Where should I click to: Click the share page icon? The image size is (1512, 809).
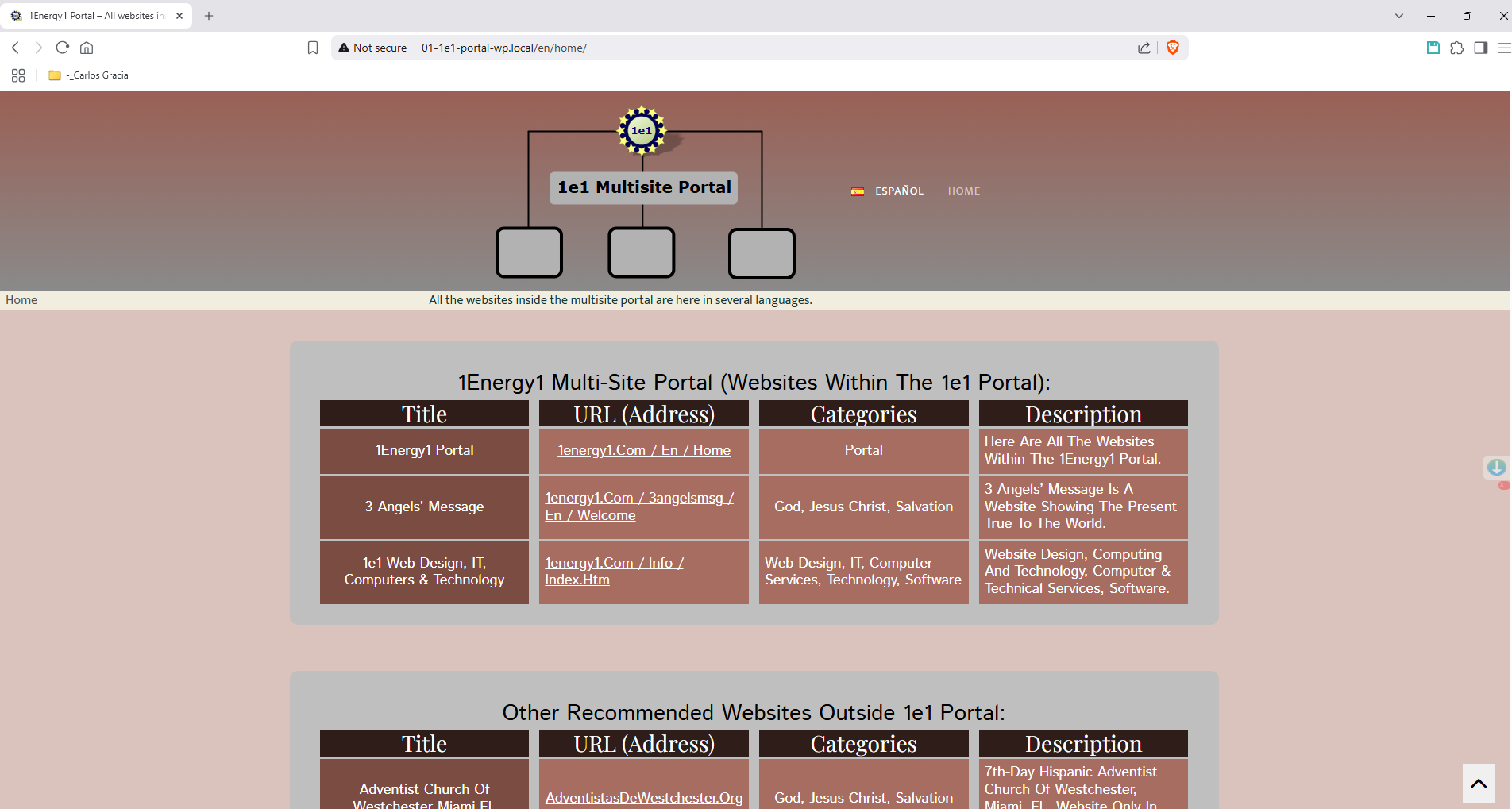1144,48
